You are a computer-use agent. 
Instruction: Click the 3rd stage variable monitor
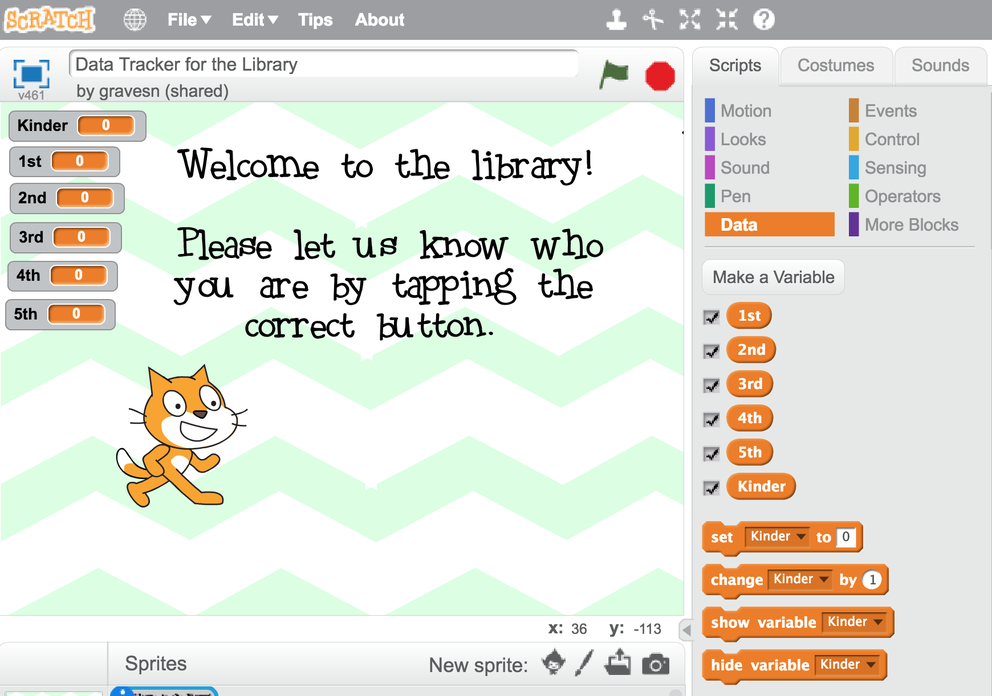pyautogui.click(x=66, y=238)
